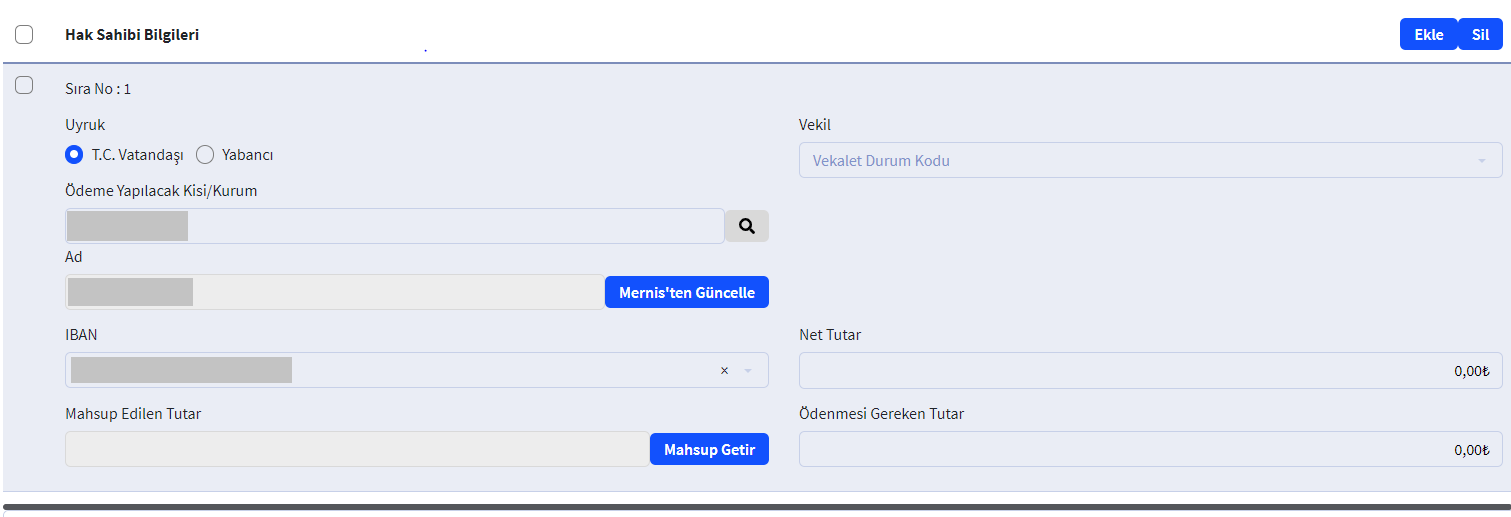
Task: Click the magnifier search icon
Action: tap(746, 226)
